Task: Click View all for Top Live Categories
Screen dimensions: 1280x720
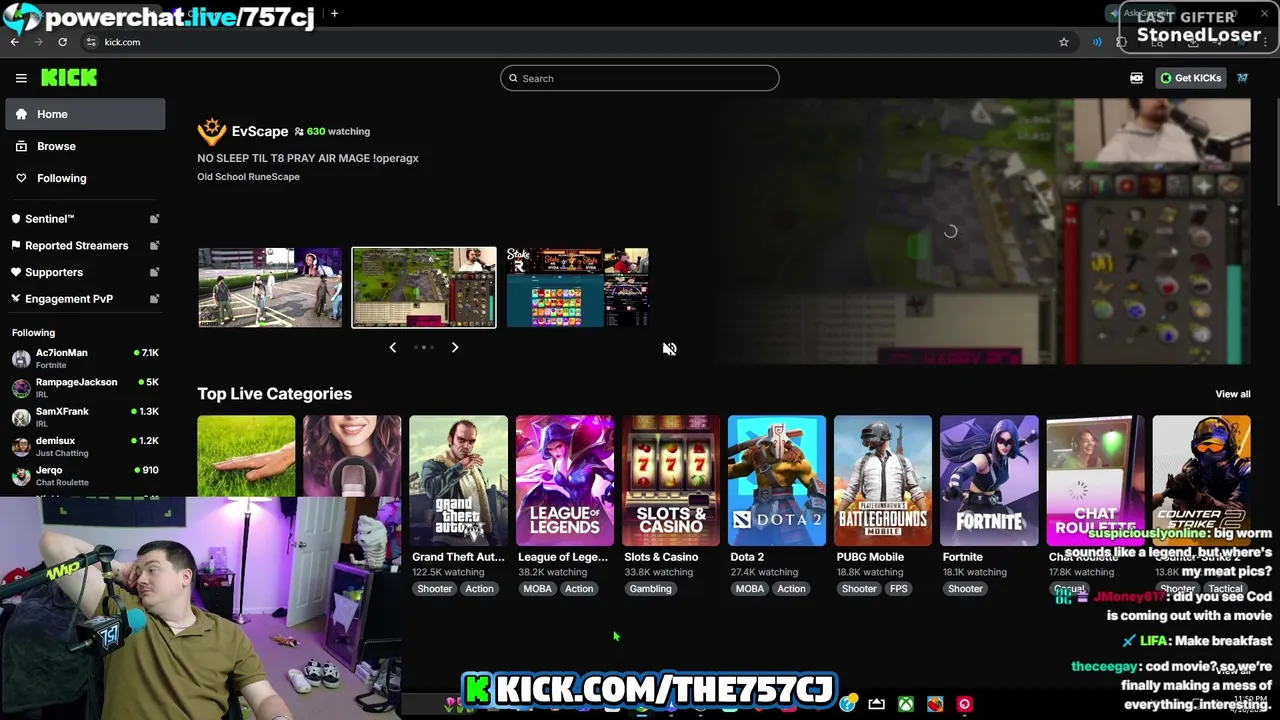Action: (x=1232, y=394)
